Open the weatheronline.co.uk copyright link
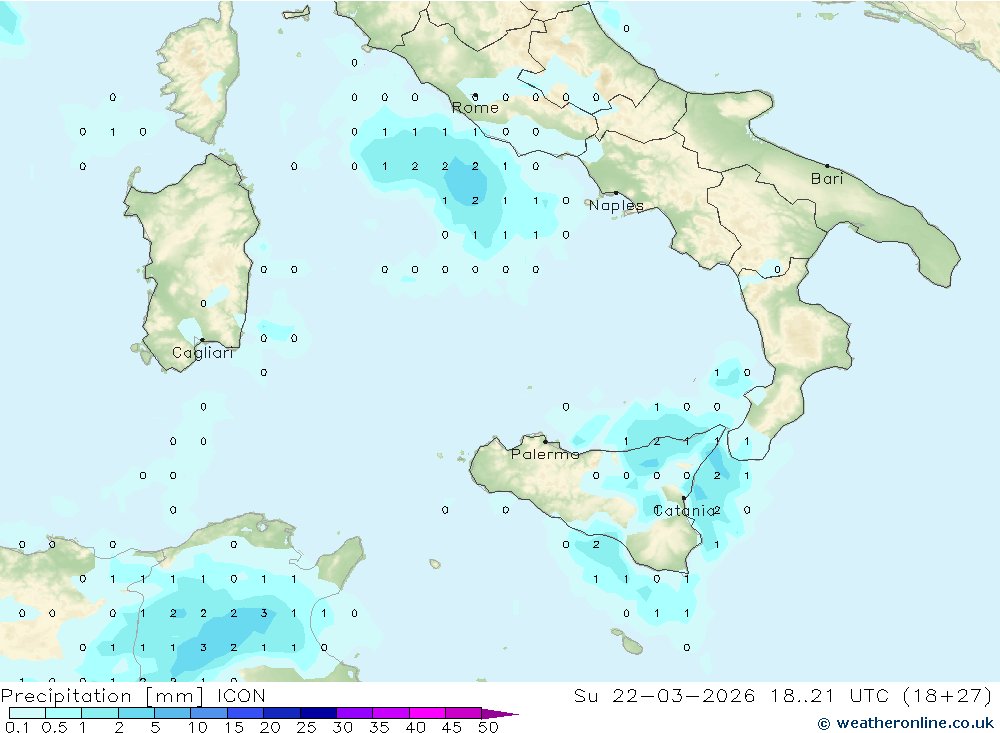The width and height of the screenshot is (1000, 733). 906,723
